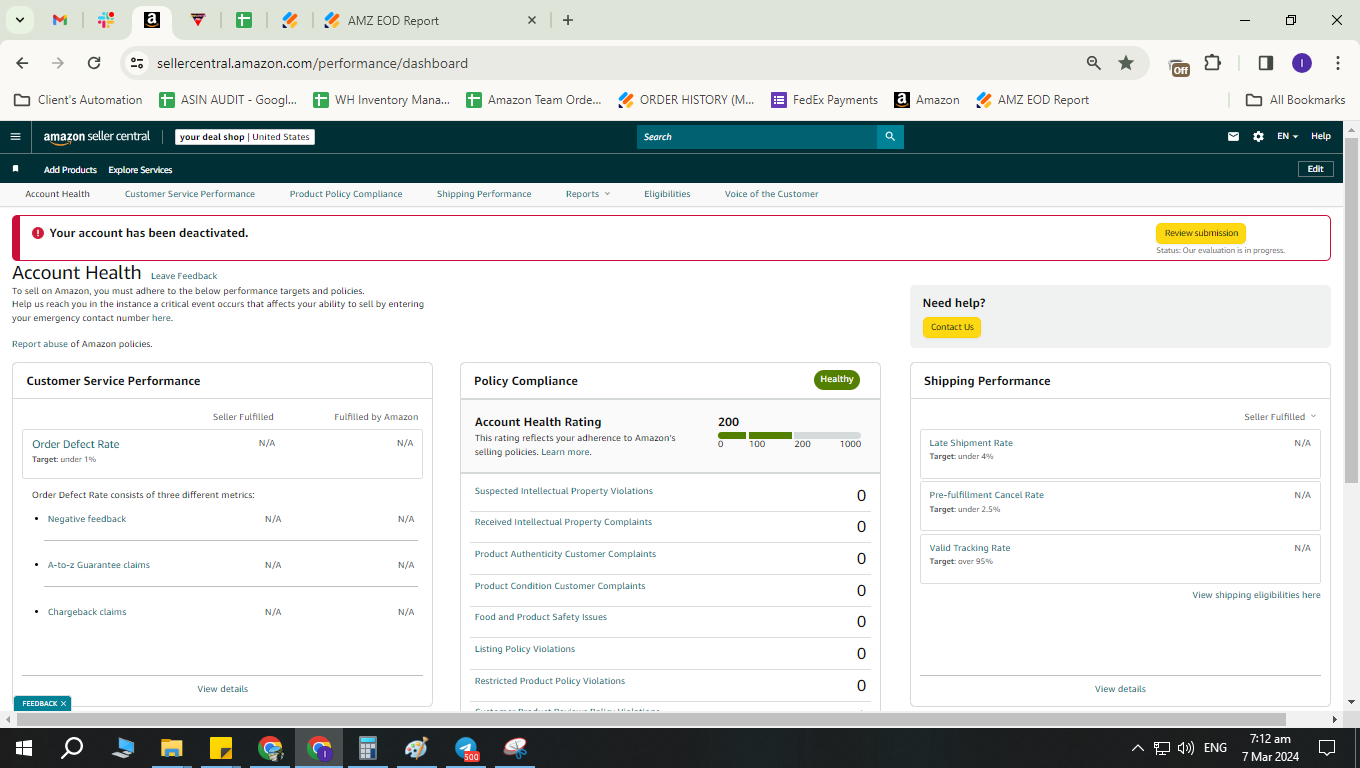Click the Add Products link

click(70, 170)
